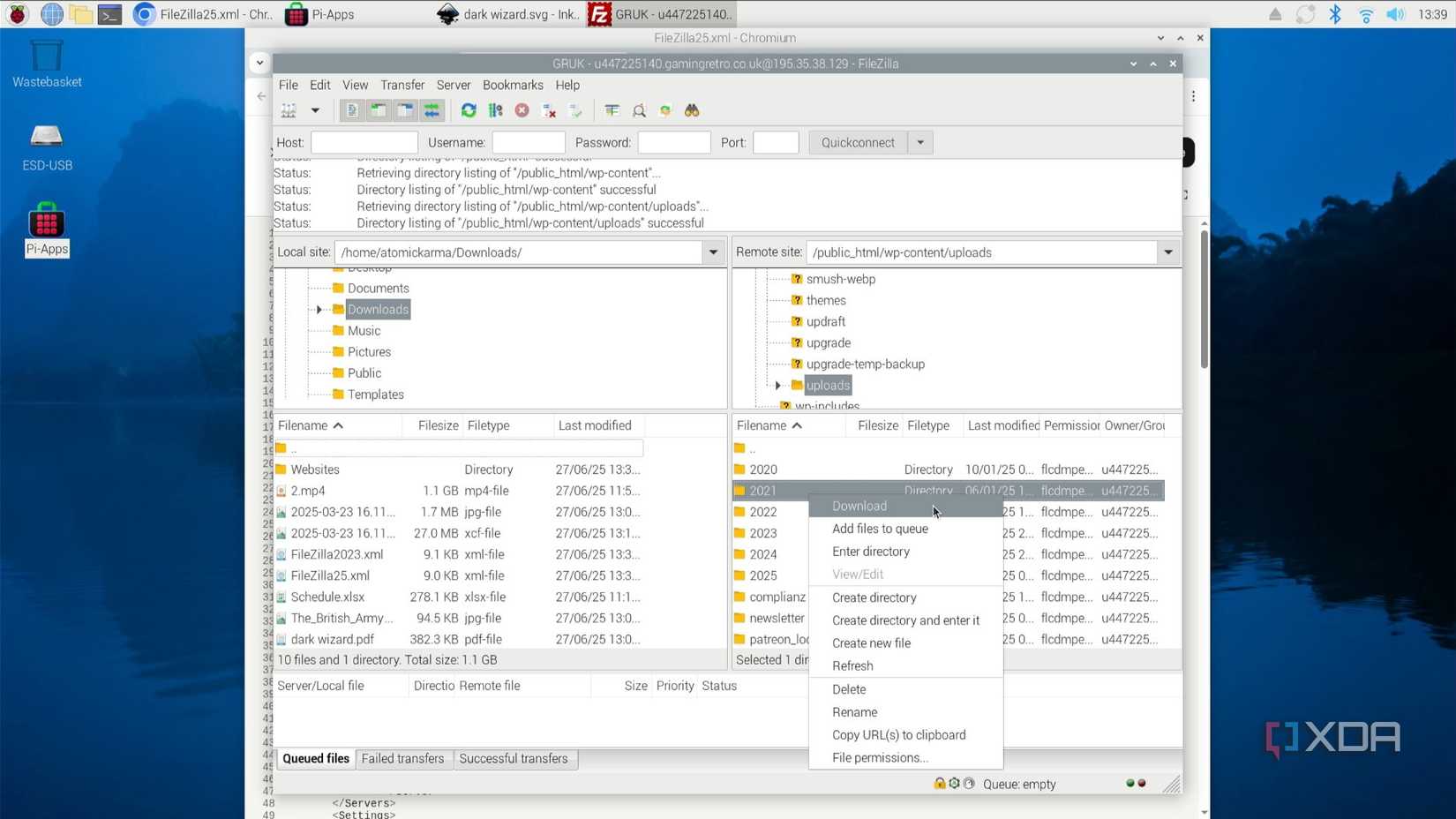Click the Host input field
This screenshot has height=819, width=1456.
(x=364, y=142)
